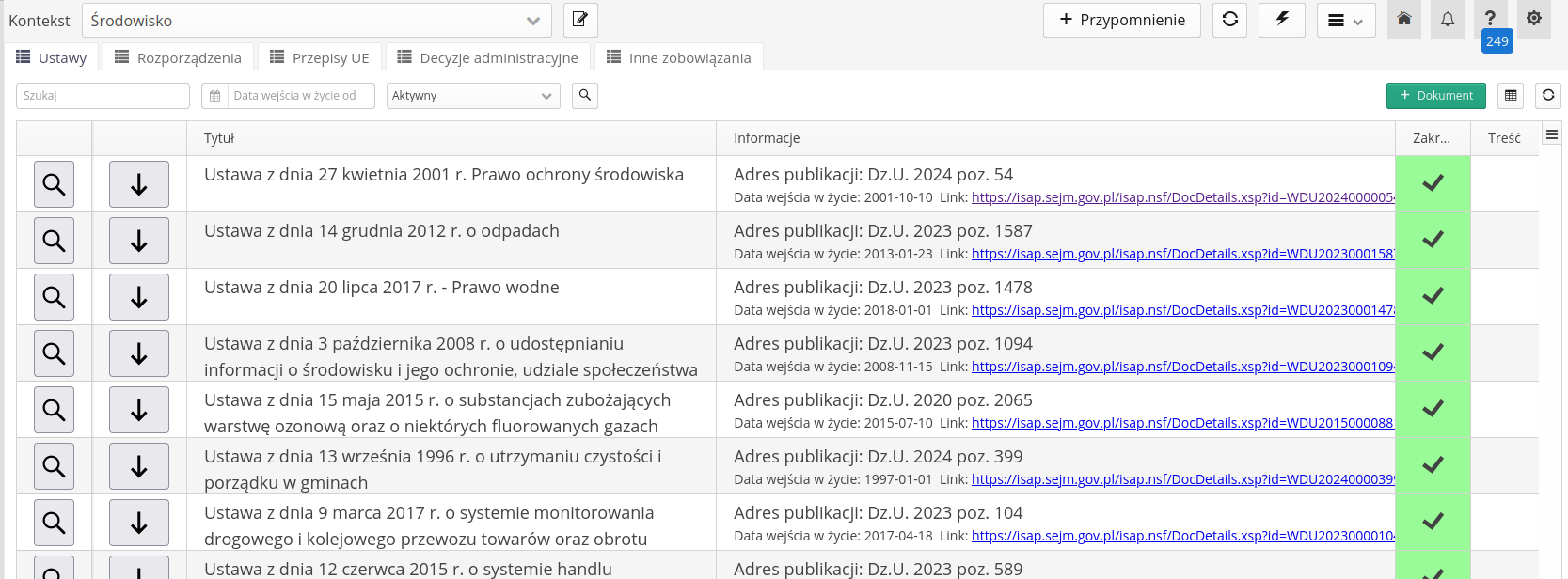Image resolution: width=1568 pixels, height=579 pixels.
Task: Toggle the Zakres checkmark for Ustawa o odpadach
Action: click(x=1432, y=240)
